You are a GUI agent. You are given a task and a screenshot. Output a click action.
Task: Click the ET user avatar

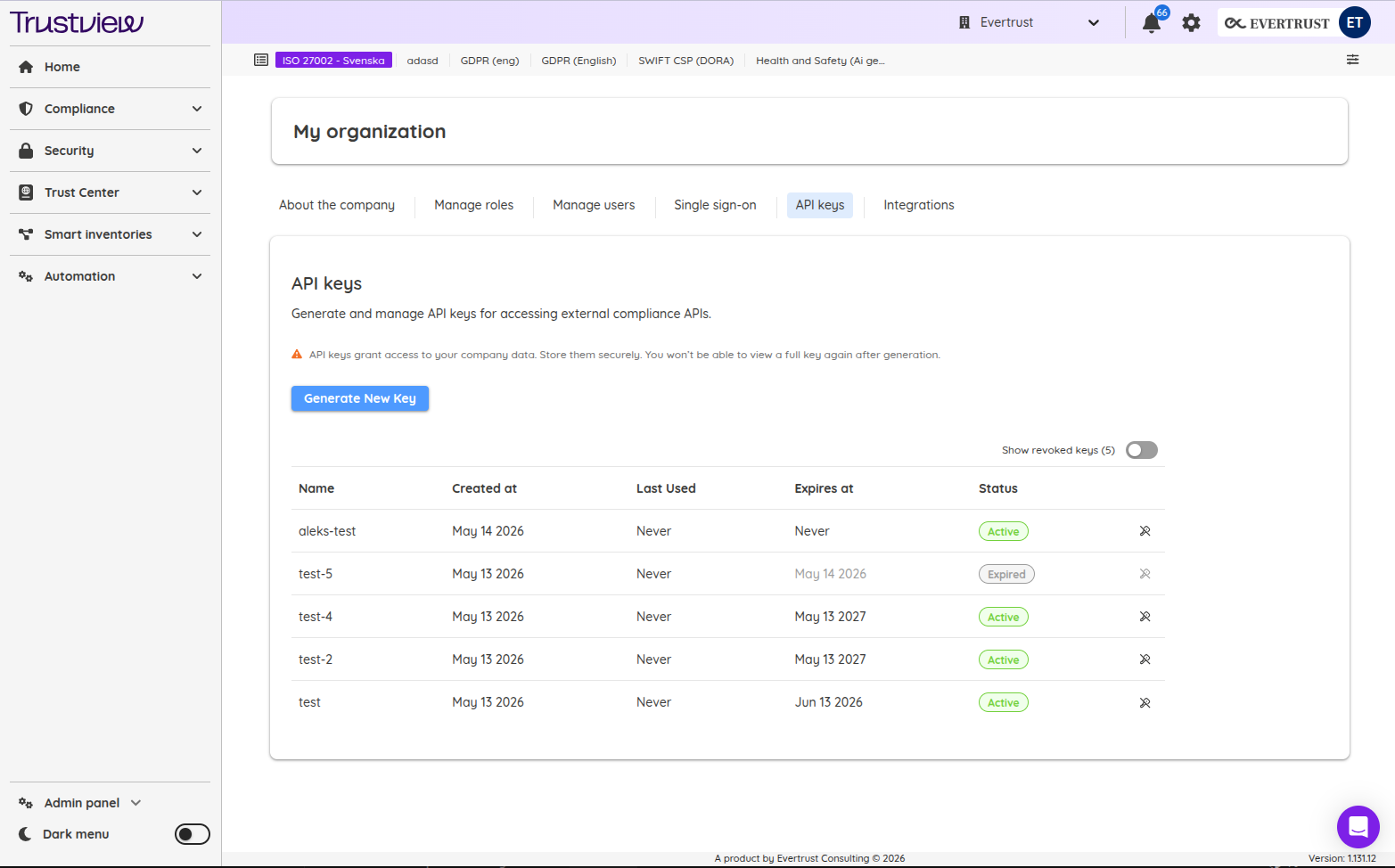1354,23
